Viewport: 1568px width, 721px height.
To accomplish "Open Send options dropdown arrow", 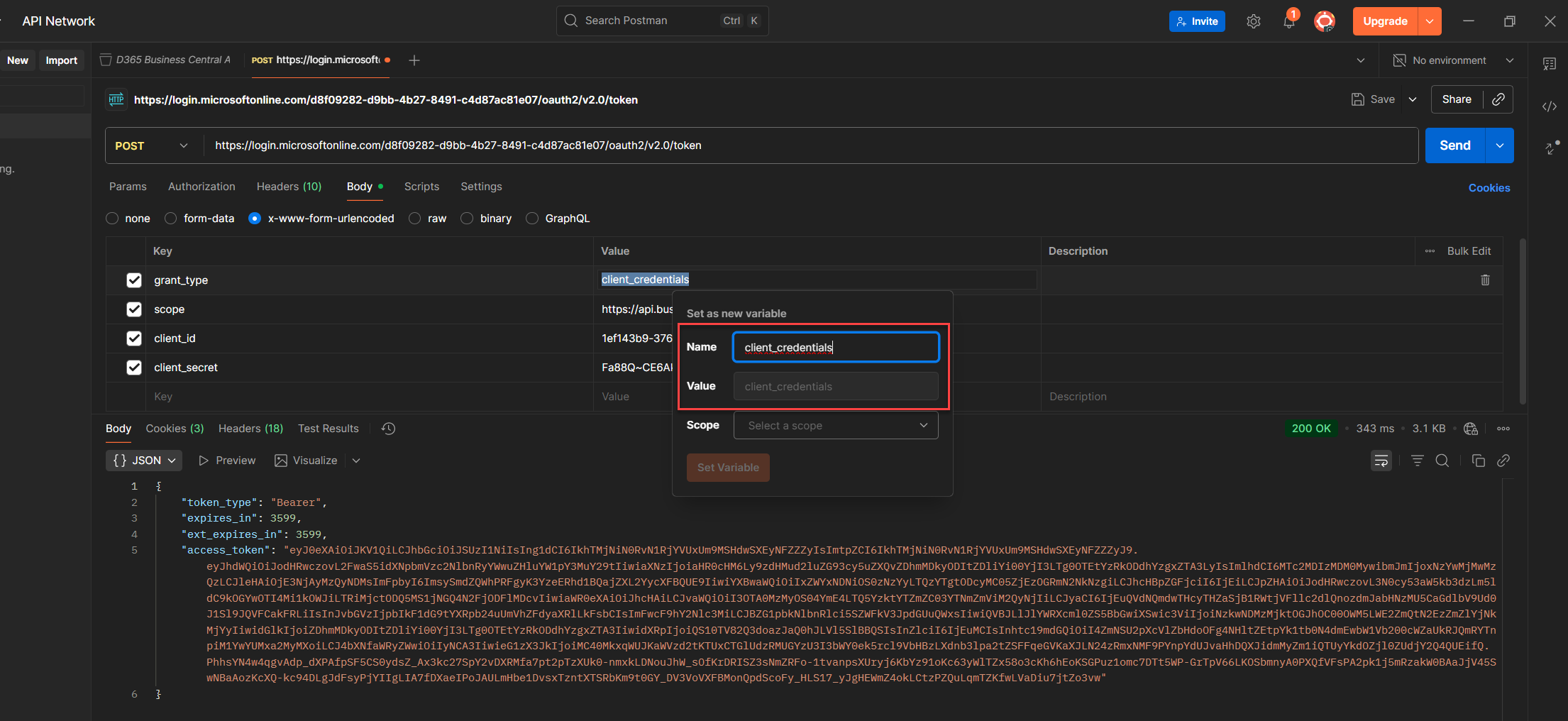I will [x=1499, y=145].
